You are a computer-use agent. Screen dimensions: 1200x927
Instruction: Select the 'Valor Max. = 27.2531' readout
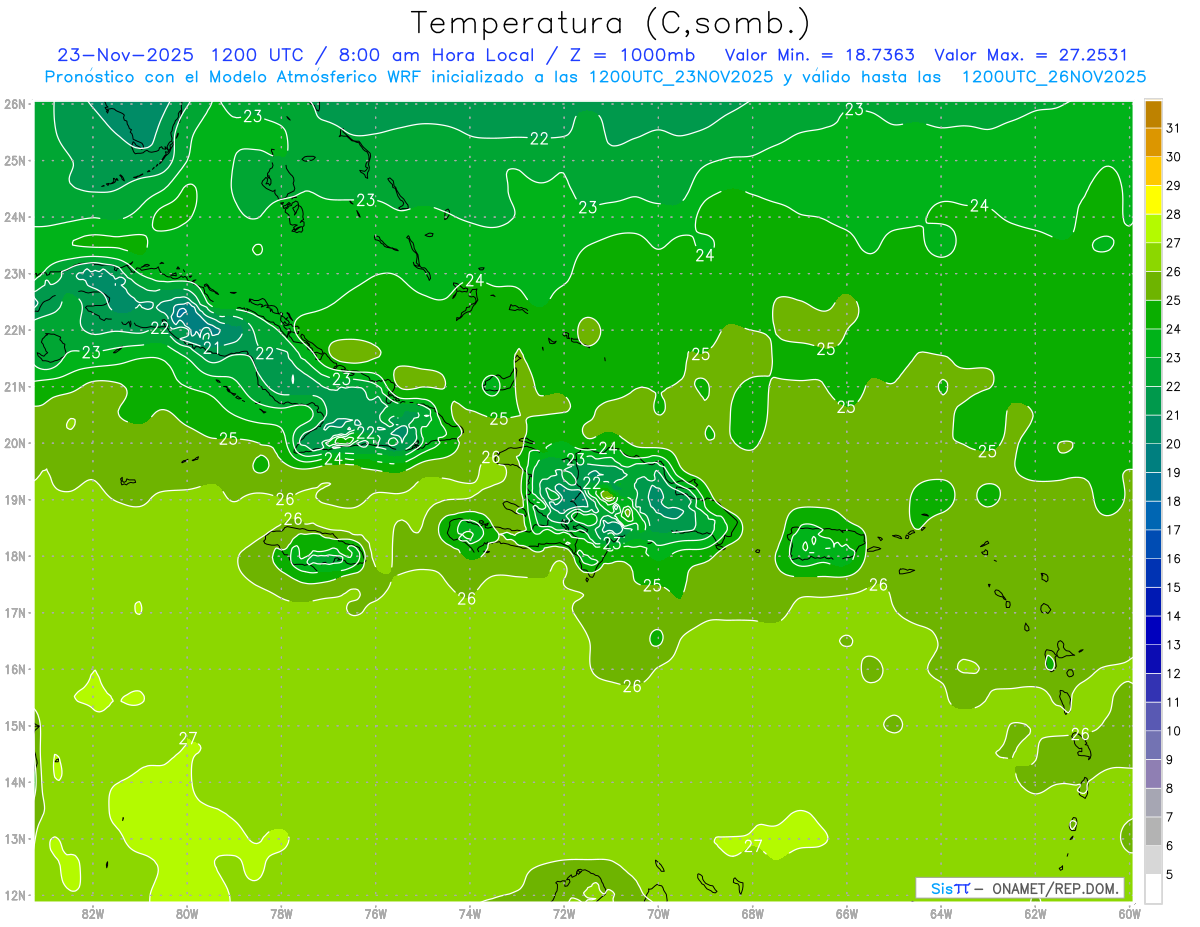coord(1031,55)
